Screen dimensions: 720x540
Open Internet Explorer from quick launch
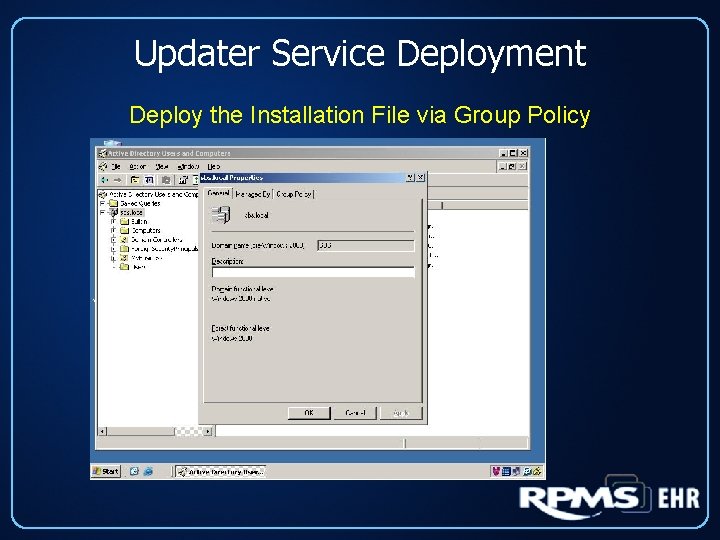click(x=148, y=471)
